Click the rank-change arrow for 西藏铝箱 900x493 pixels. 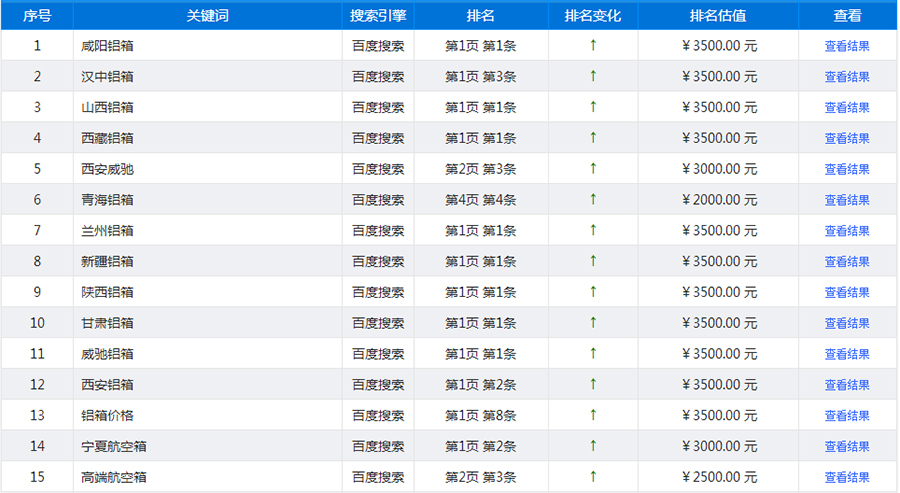point(593,137)
